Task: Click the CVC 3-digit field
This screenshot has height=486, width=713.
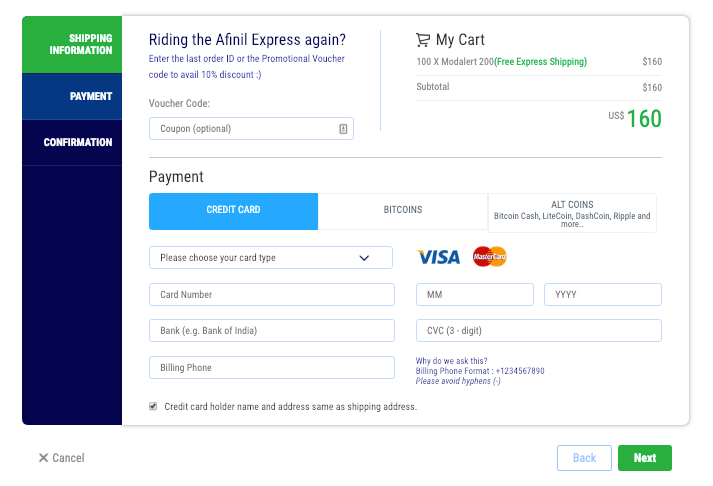Action: (538, 331)
